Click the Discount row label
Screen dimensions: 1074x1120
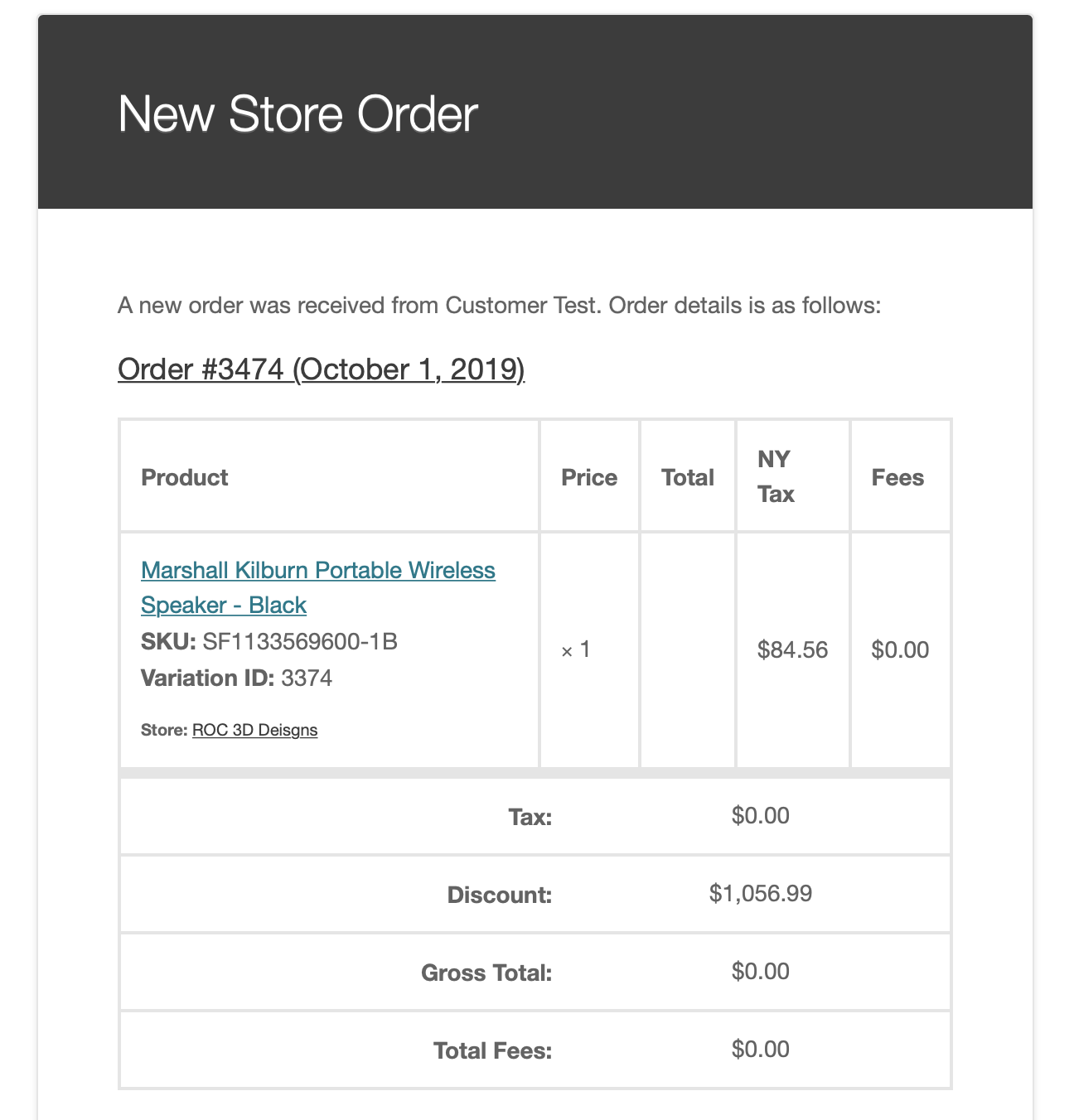click(500, 895)
